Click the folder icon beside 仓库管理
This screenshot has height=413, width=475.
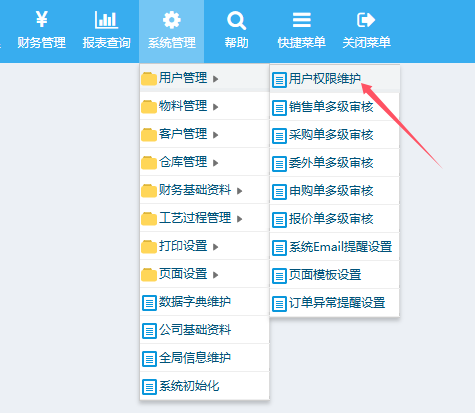[149, 163]
